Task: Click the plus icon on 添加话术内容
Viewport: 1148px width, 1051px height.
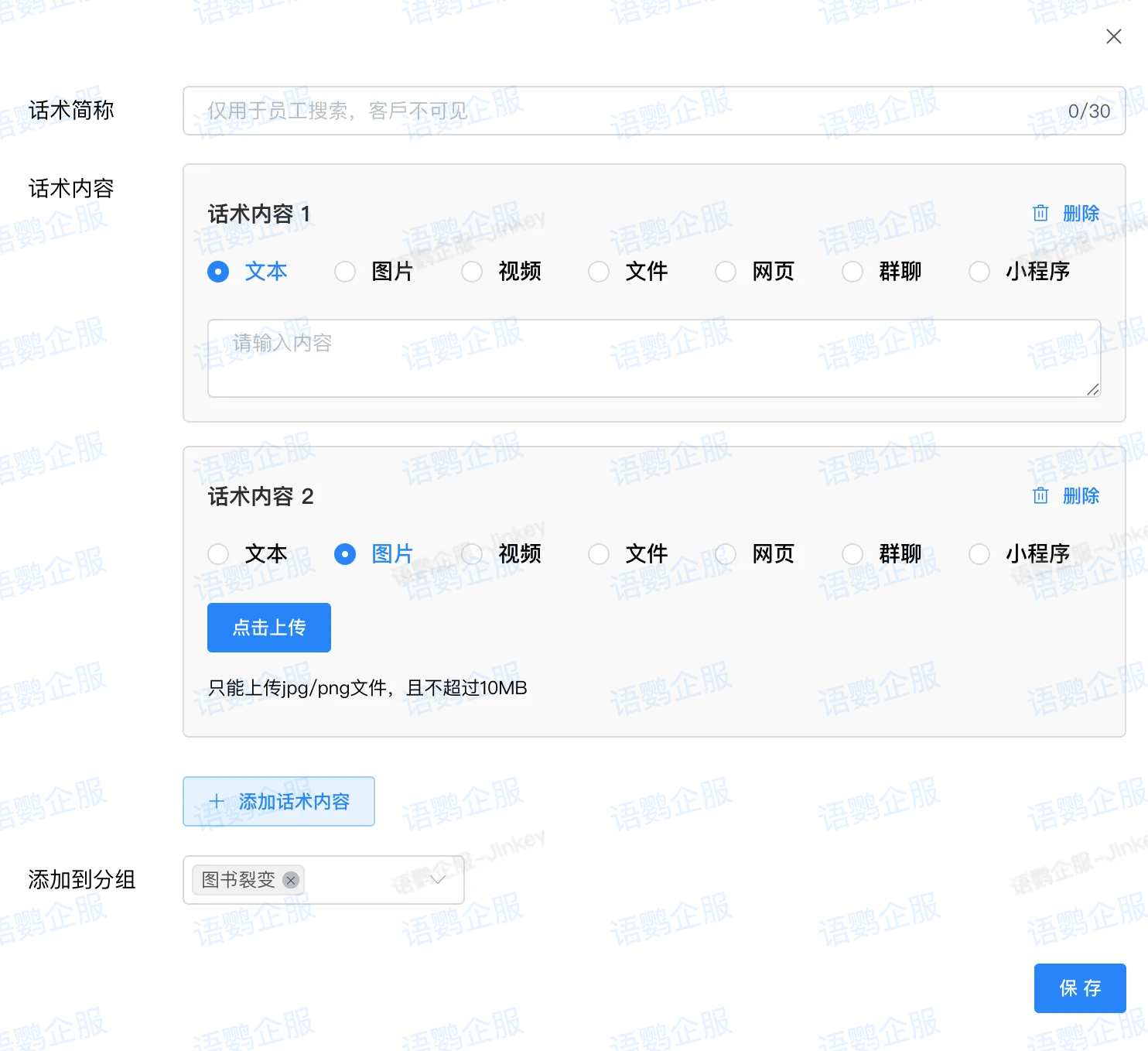Action: coord(217,802)
